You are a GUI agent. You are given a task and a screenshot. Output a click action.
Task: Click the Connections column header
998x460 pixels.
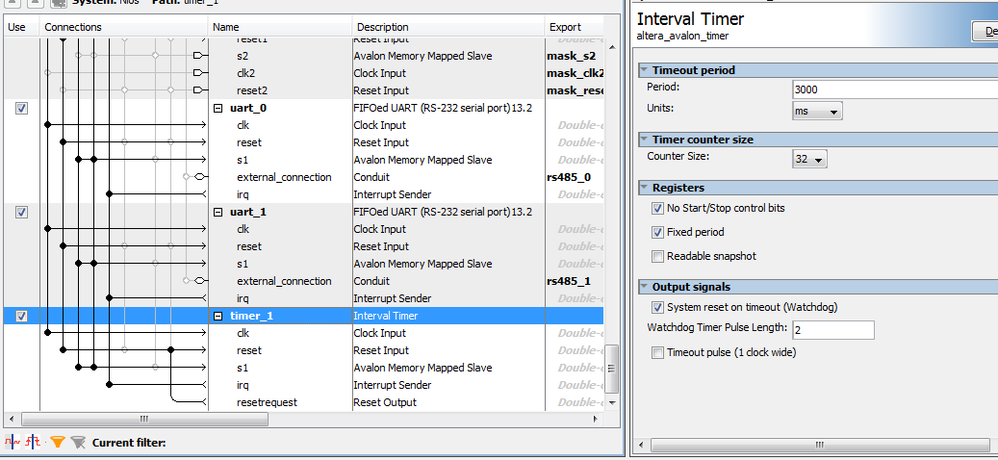tap(124, 27)
